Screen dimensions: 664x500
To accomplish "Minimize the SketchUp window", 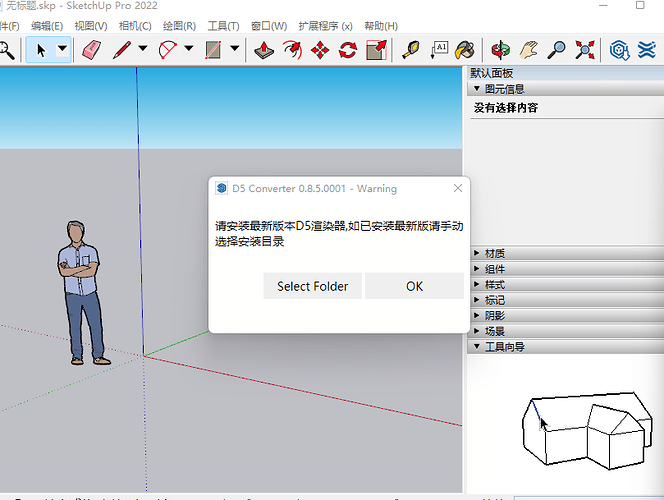I will 603,5.
